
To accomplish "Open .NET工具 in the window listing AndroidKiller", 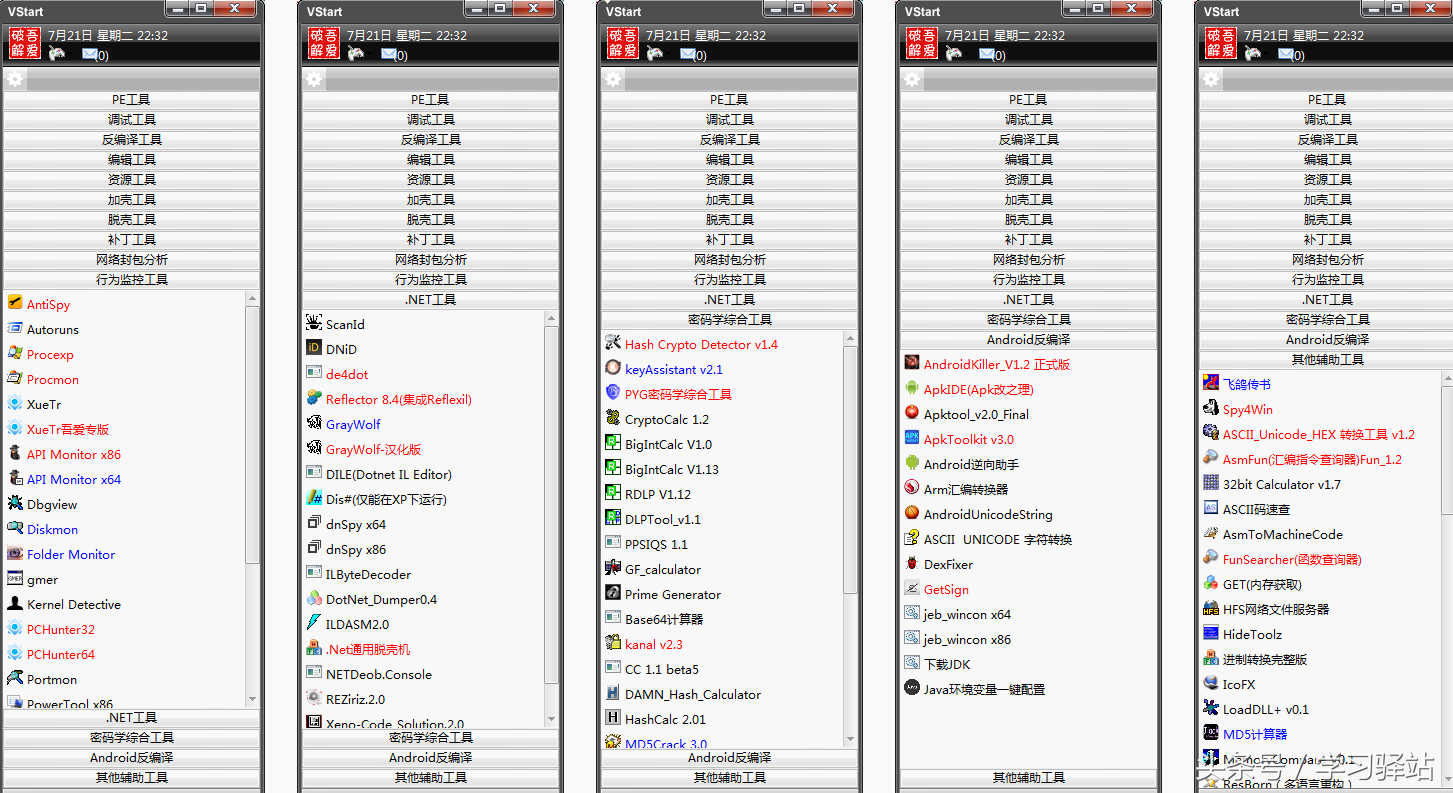I will pyautogui.click(x=1028, y=300).
